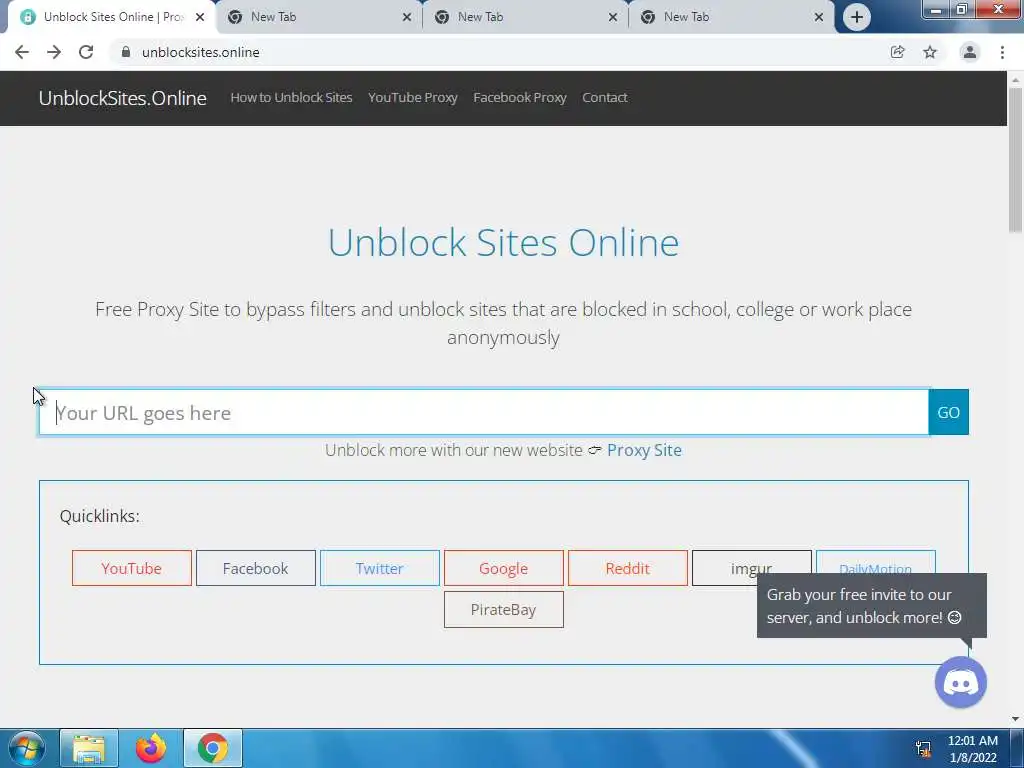
Task: Click the Reddit quicklink
Action: coord(628,568)
